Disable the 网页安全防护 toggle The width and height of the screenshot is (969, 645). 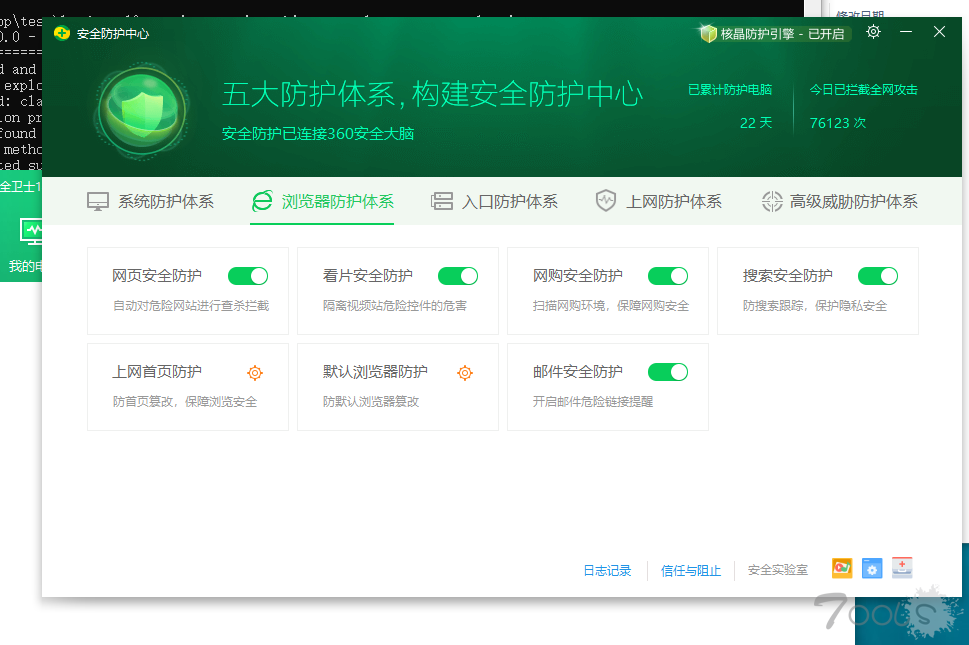click(248, 276)
